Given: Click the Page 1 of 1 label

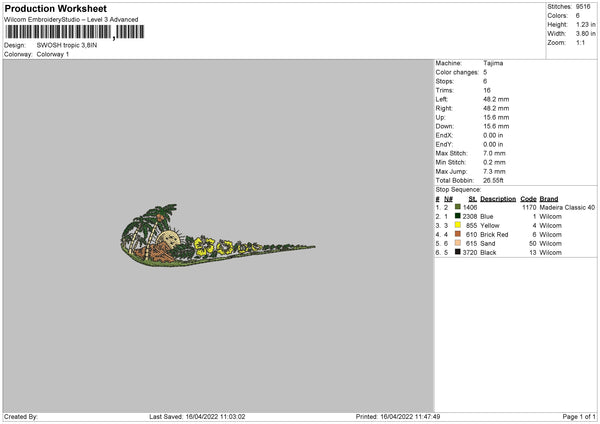Looking at the screenshot, I should 579,416.
